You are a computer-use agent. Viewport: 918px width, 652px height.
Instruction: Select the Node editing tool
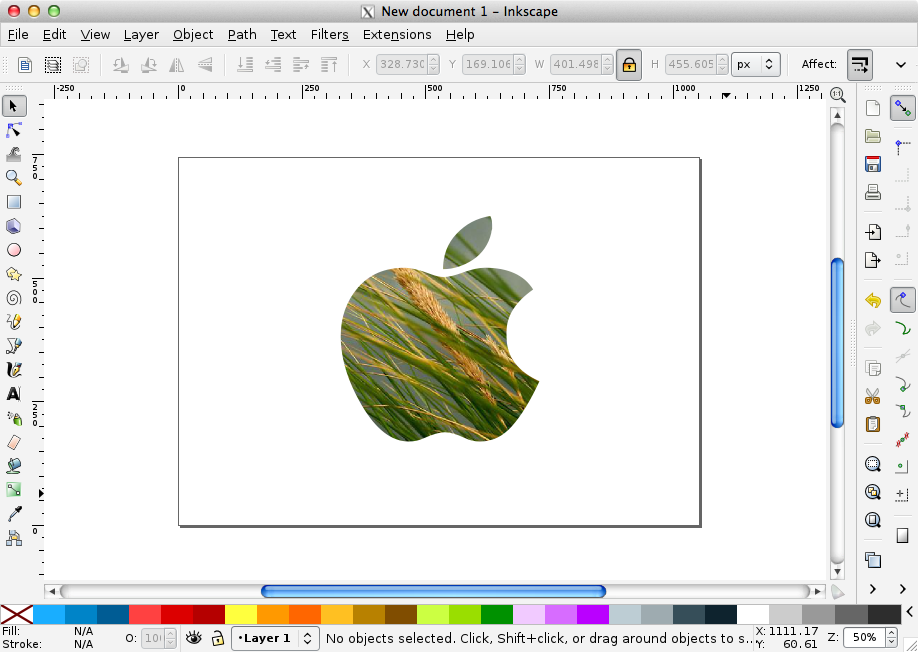13,130
